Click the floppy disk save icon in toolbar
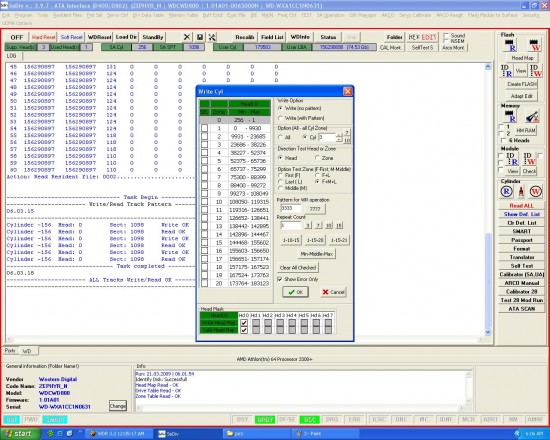This screenshot has height=440, width=550. pyautogui.click(x=200, y=37)
